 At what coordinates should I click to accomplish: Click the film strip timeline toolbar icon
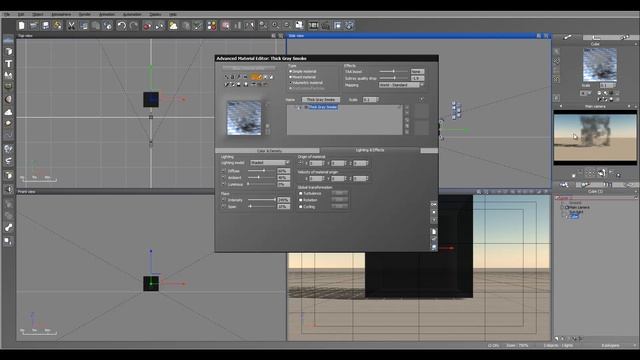pos(313,25)
